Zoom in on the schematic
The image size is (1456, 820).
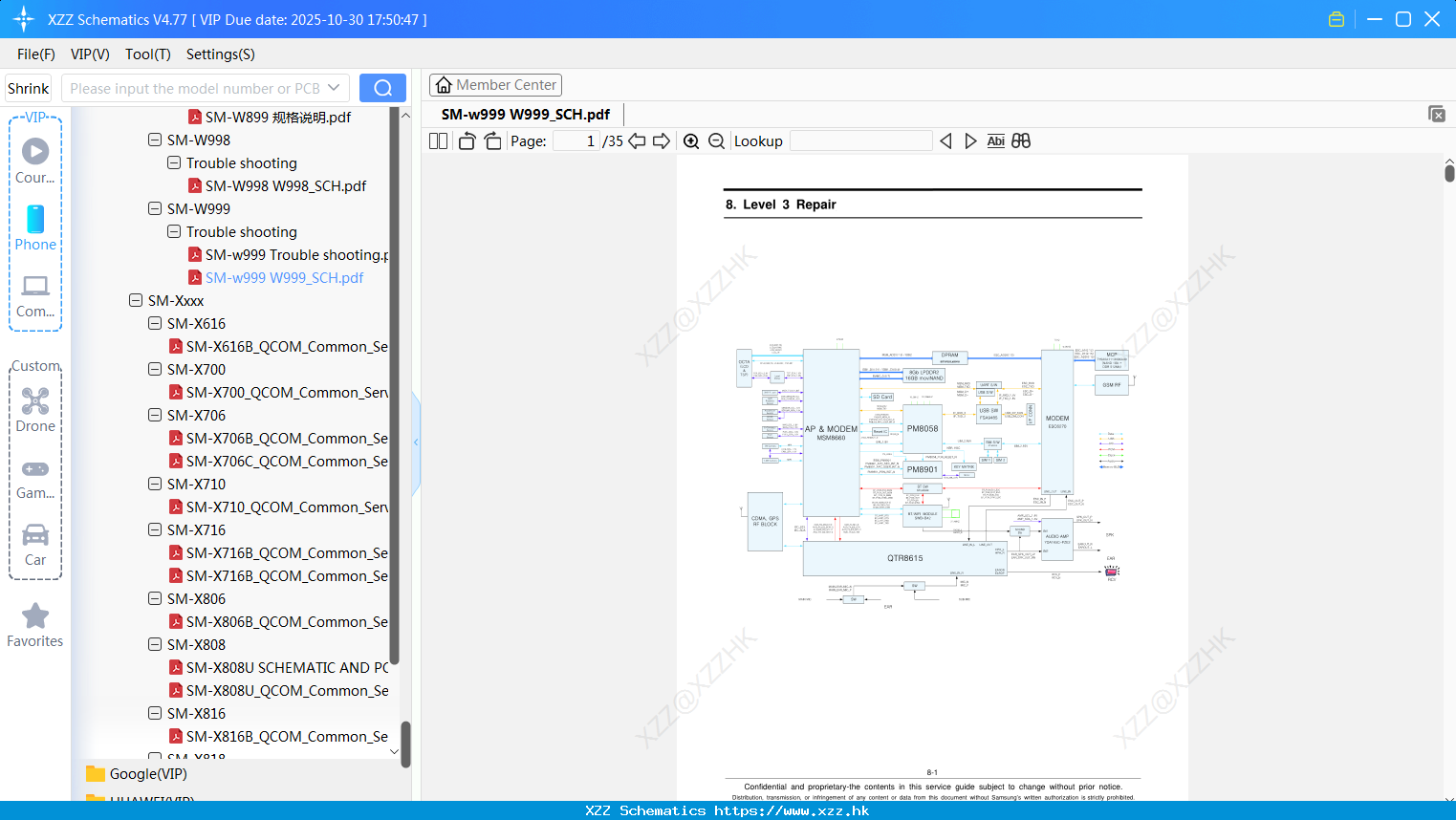(x=691, y=140)
